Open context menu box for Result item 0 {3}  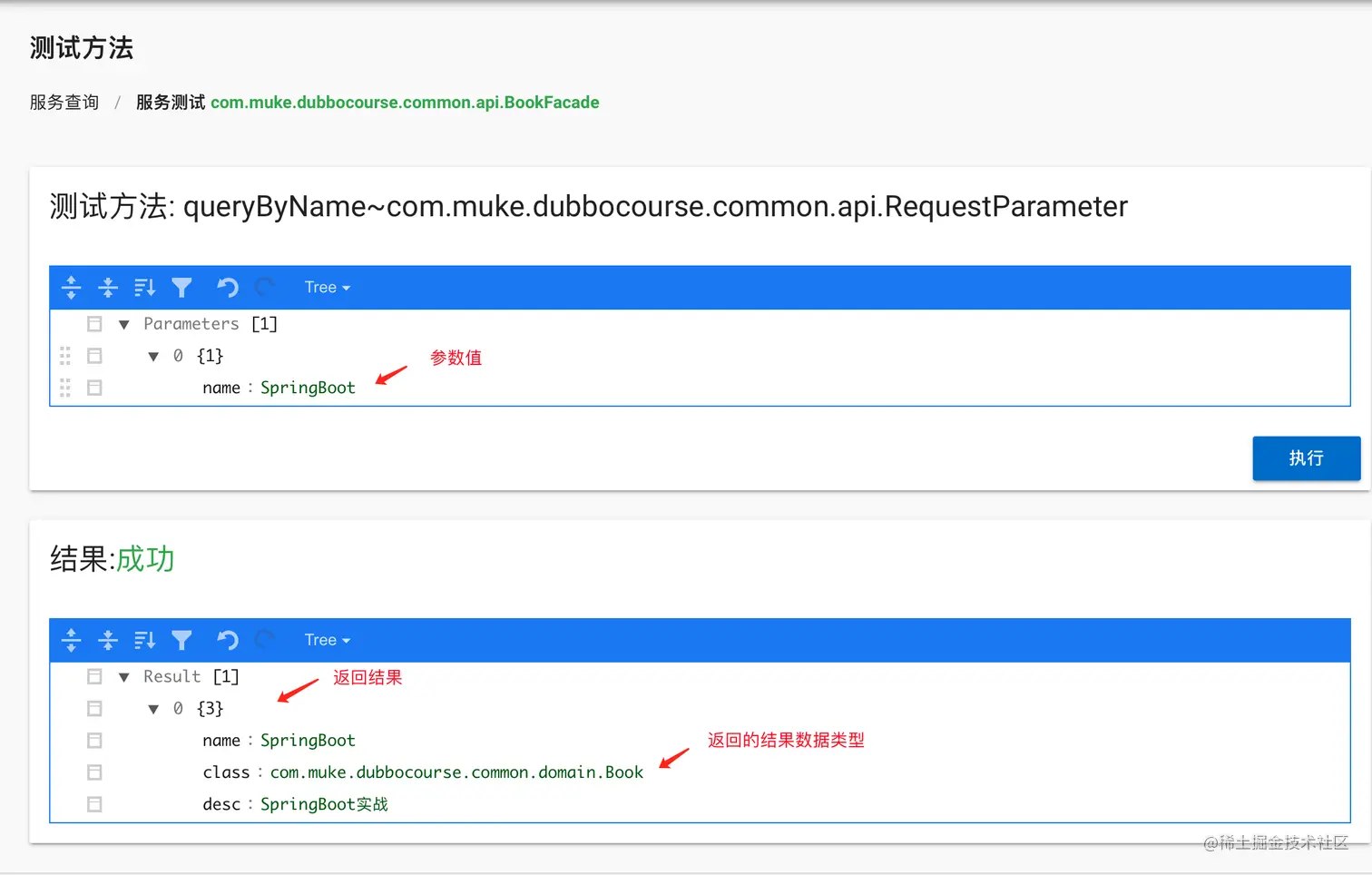(94, 708)
